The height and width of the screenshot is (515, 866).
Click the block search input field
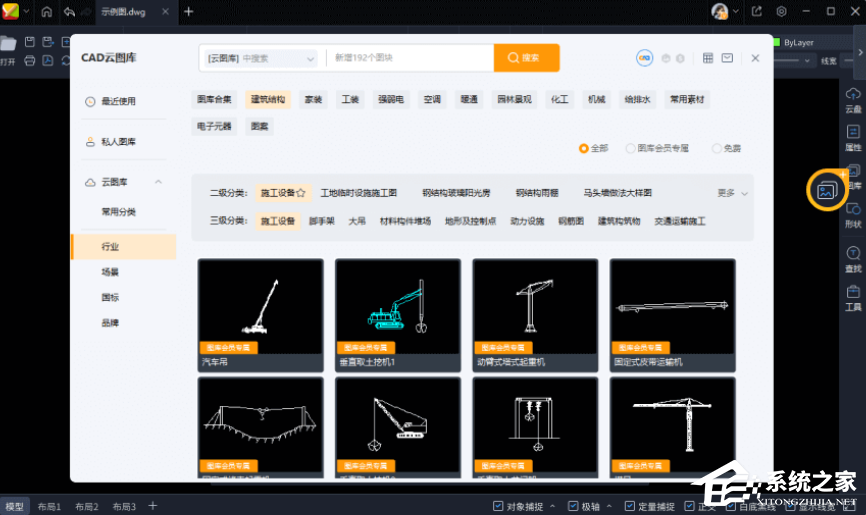pyautogui.click(x=411, y=58)
